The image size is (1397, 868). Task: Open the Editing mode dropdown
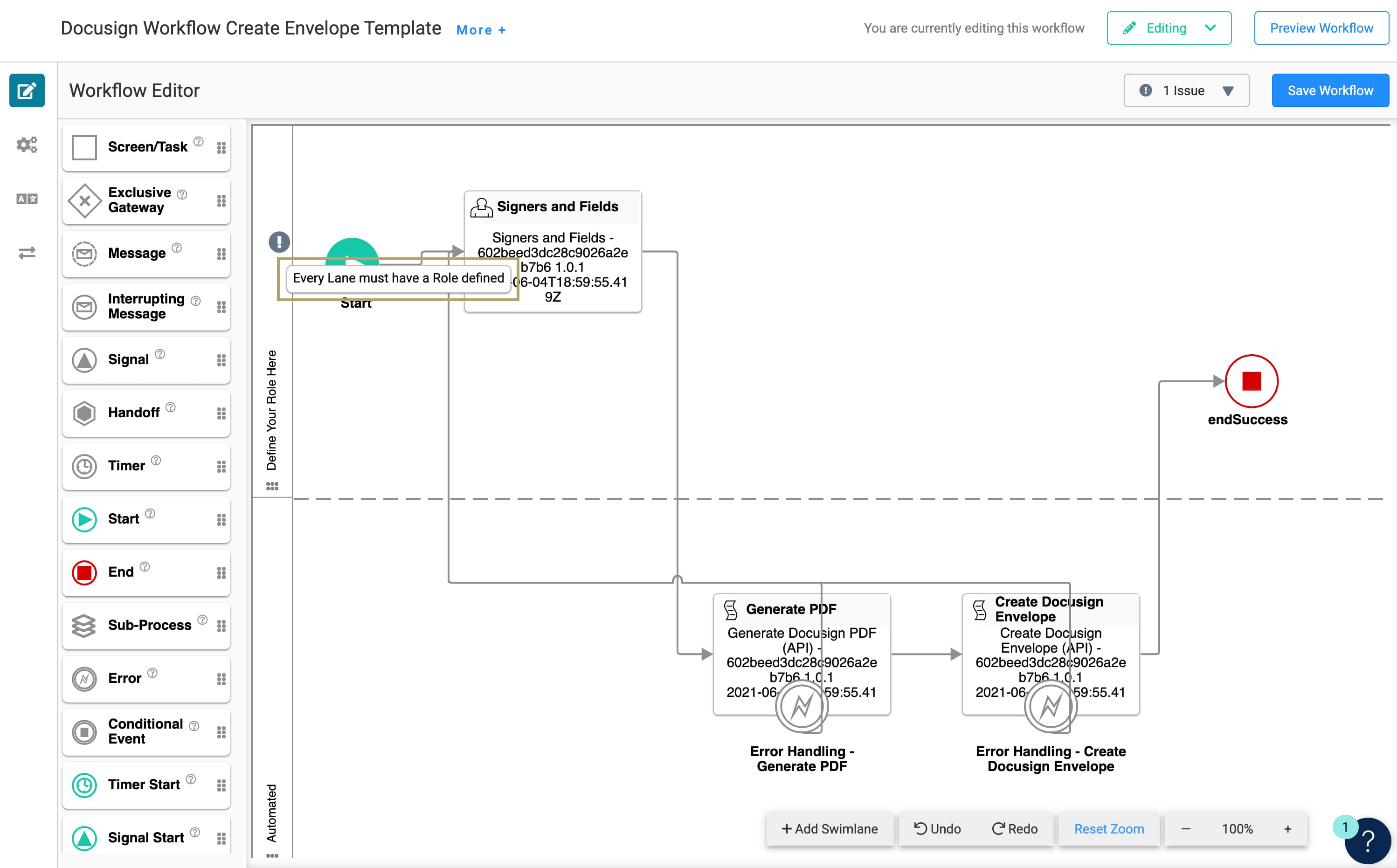(1169, 28)
